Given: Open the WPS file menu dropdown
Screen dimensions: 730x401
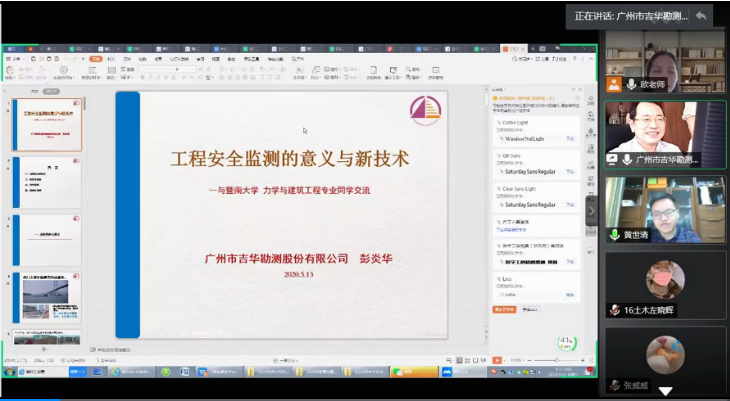Looking at the screenshot, I should click(x=16, y=59).
